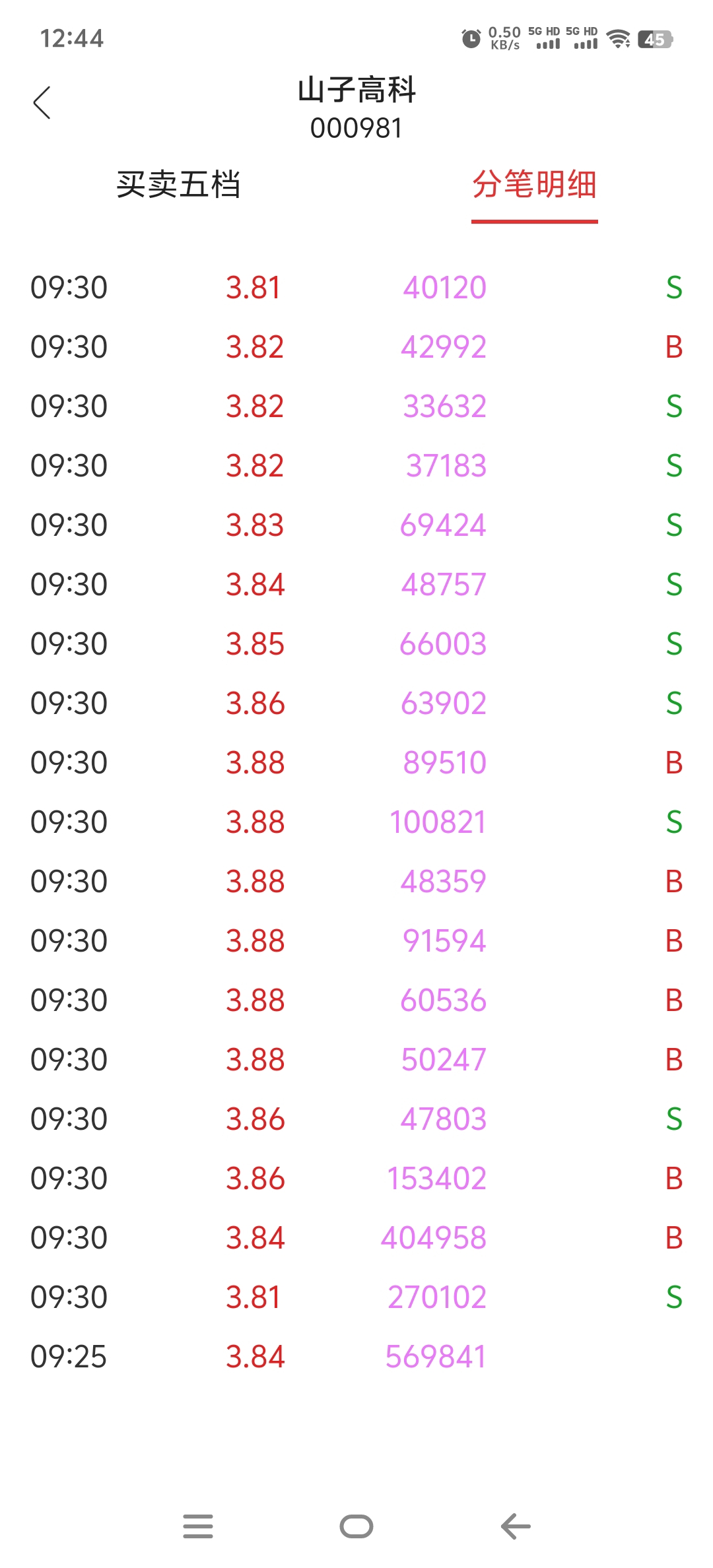This screenshot has height=1568, width=713.
Task: Tap the trade volume 153402
Action: tap(436, 1179)
